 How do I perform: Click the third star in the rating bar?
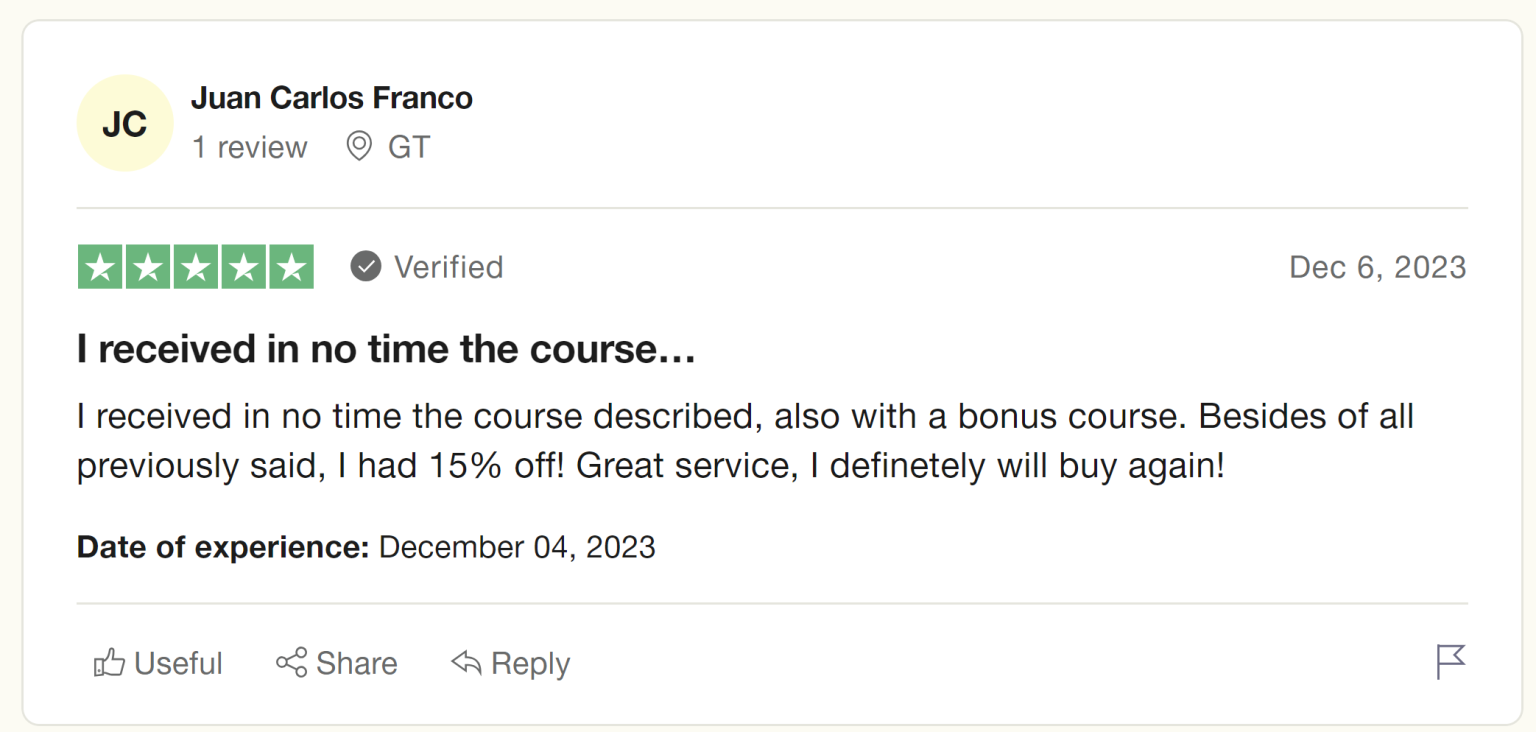click(x=195, y=266)
